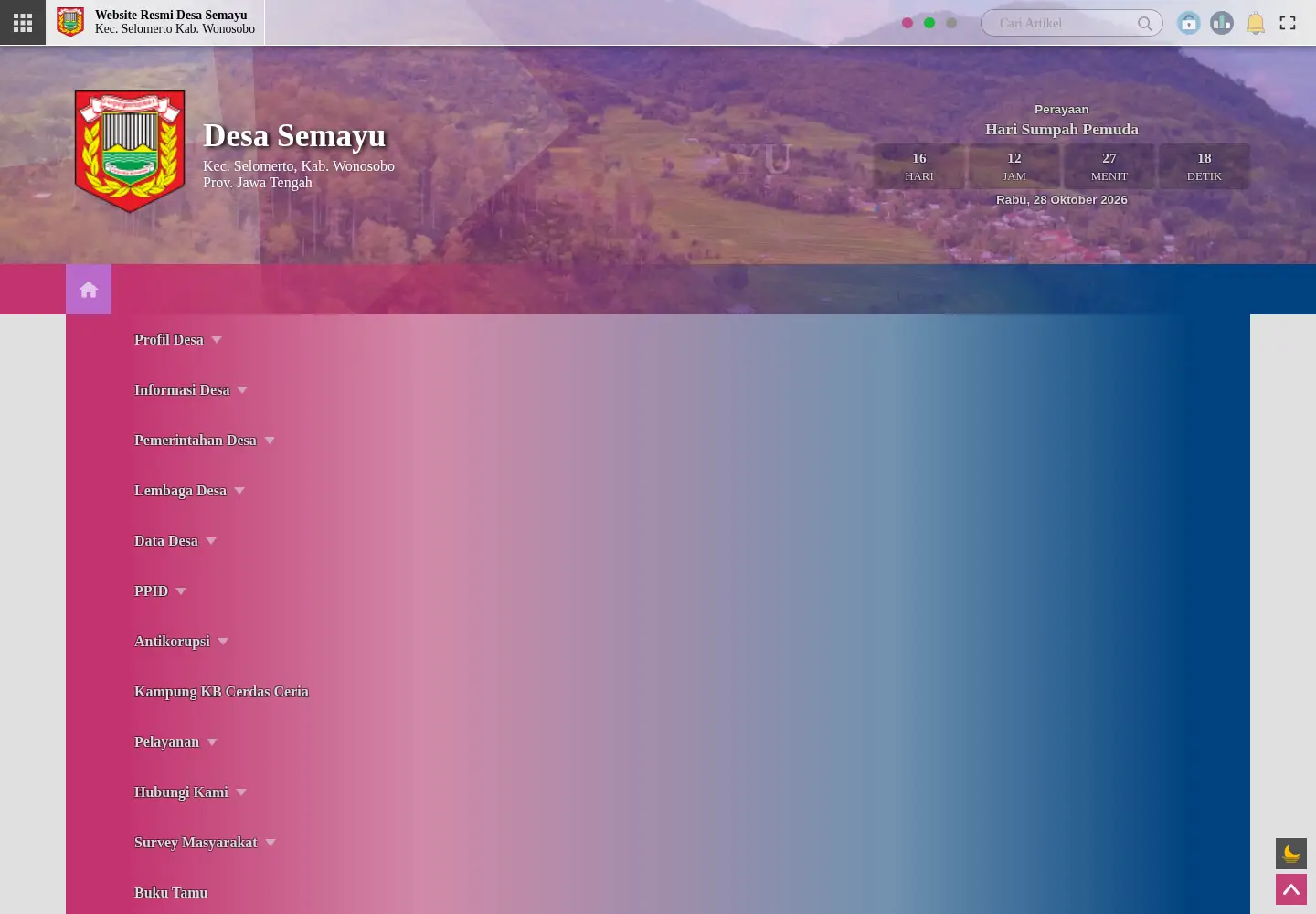Open the Pelayanan menu
Image resolution: width=1316 pixels, height=914 pixels.
pyautogui.click(x=166, y=742)
